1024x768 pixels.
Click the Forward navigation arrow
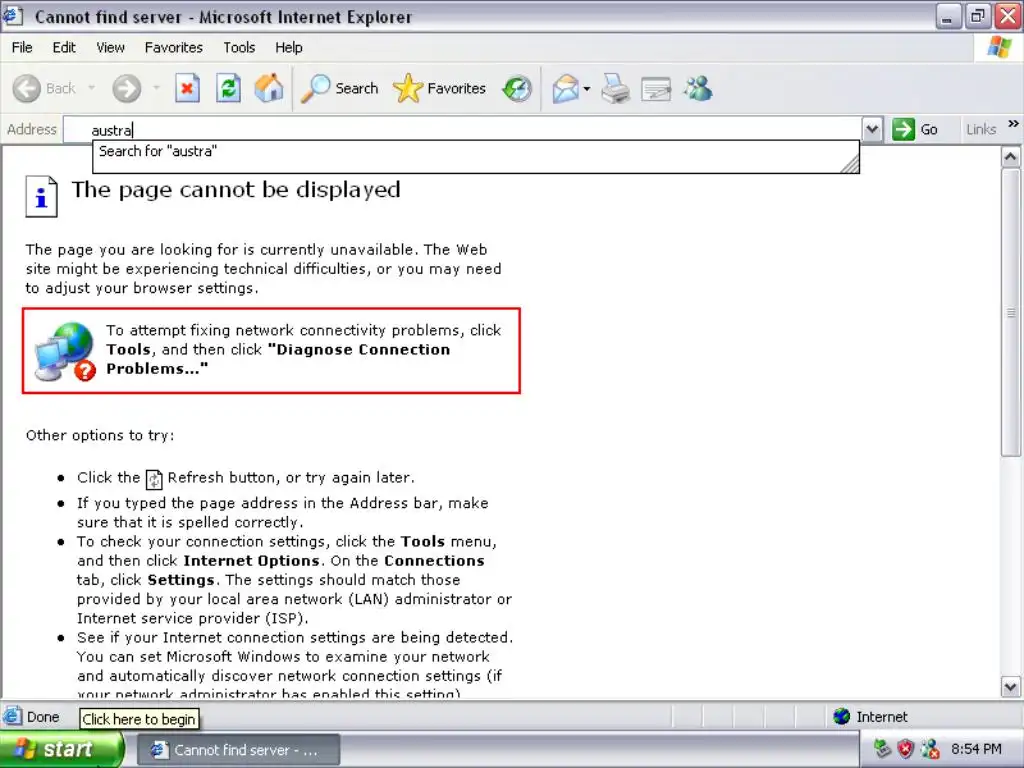[x=126, y=88]
